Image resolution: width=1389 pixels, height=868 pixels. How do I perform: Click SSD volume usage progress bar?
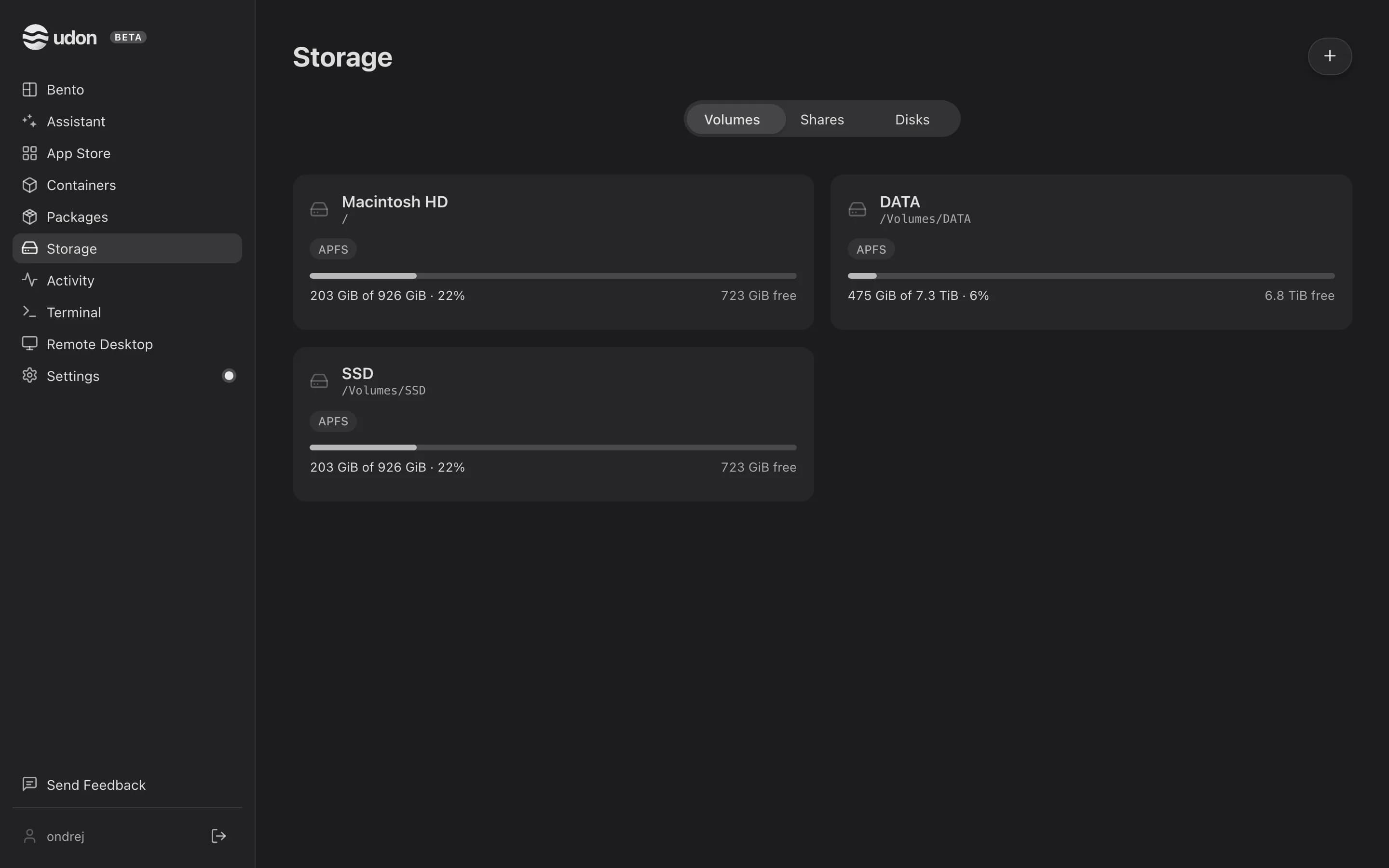tap(553, 448)
